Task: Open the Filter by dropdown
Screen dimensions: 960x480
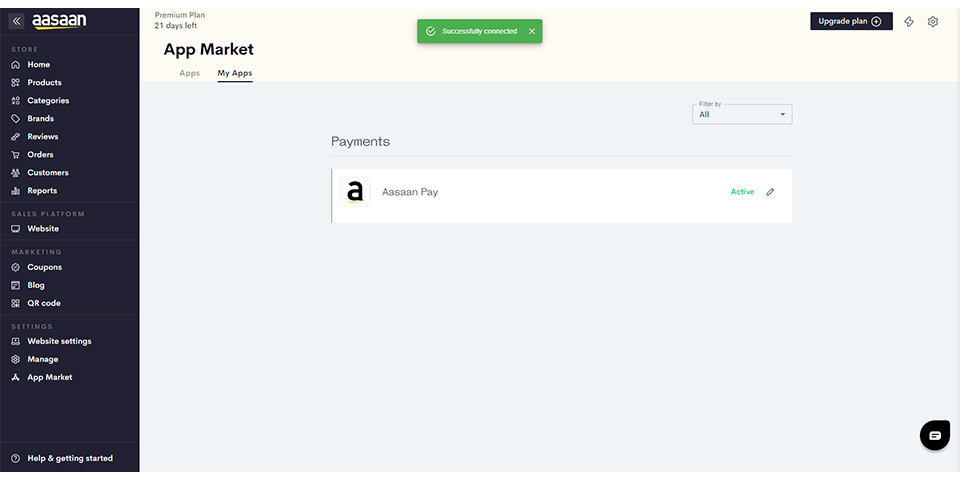Action: point(742,114)
